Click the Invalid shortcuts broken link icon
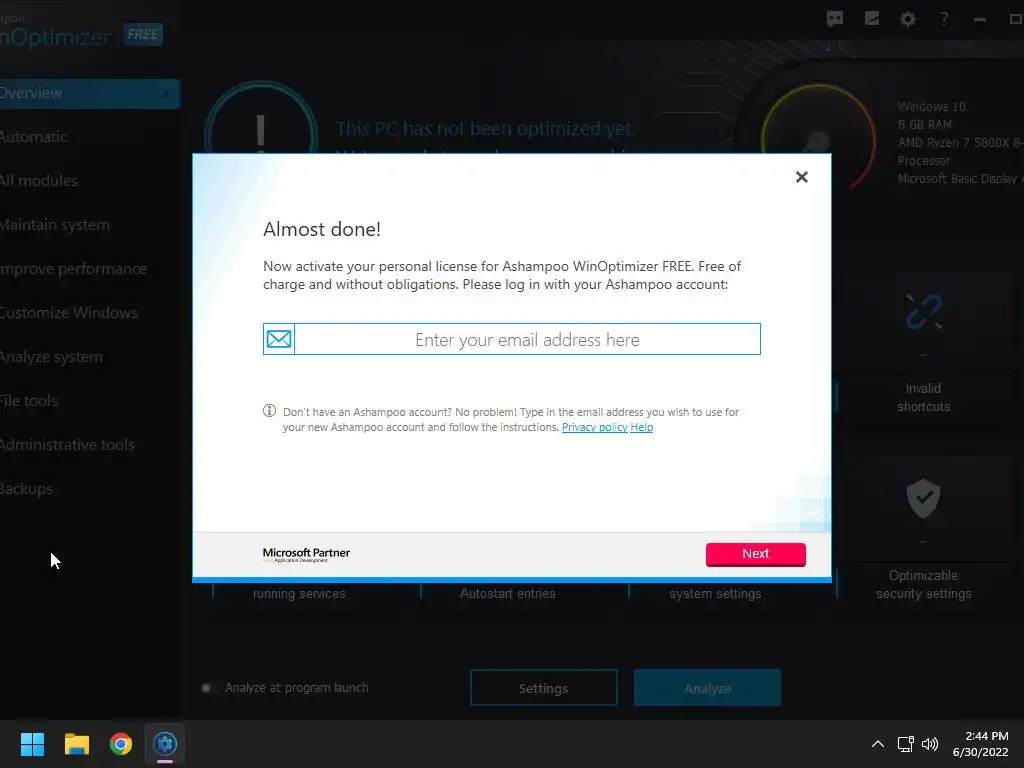This screenshot has height=768, width=1024. coord(923,312)
